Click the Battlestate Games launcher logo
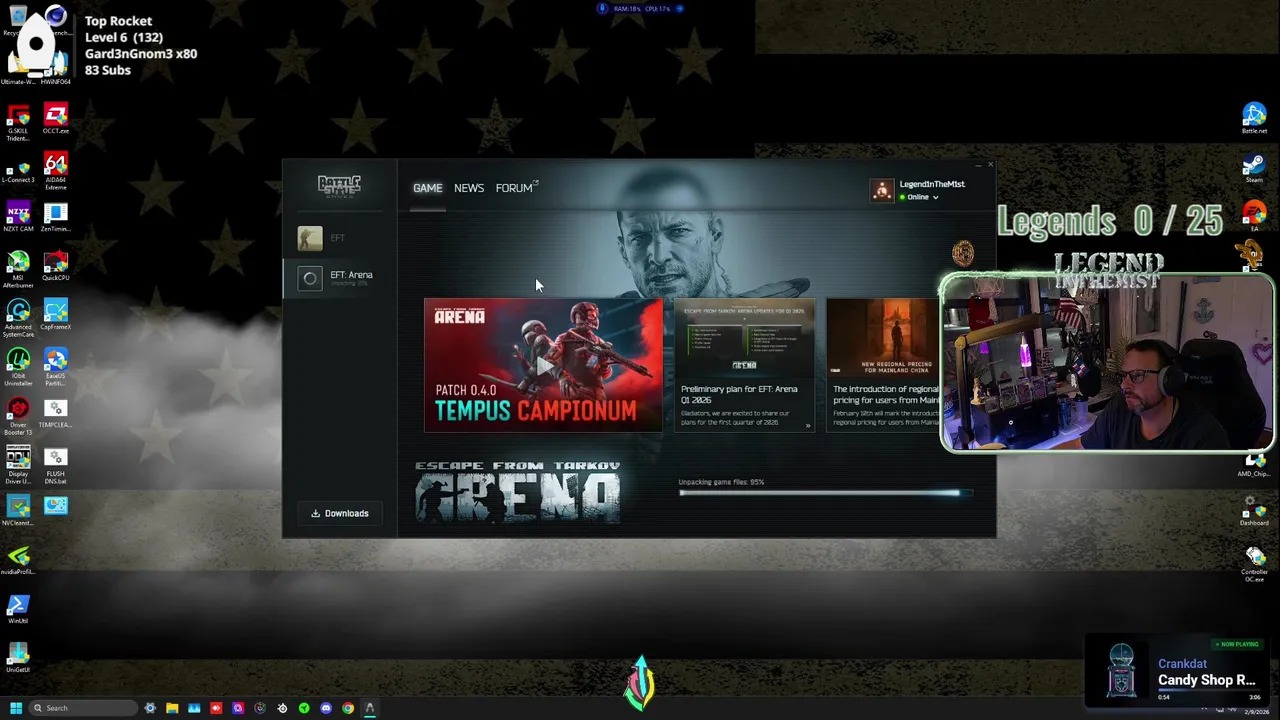This screenshot has height=720, width=1280. [339, 186]
